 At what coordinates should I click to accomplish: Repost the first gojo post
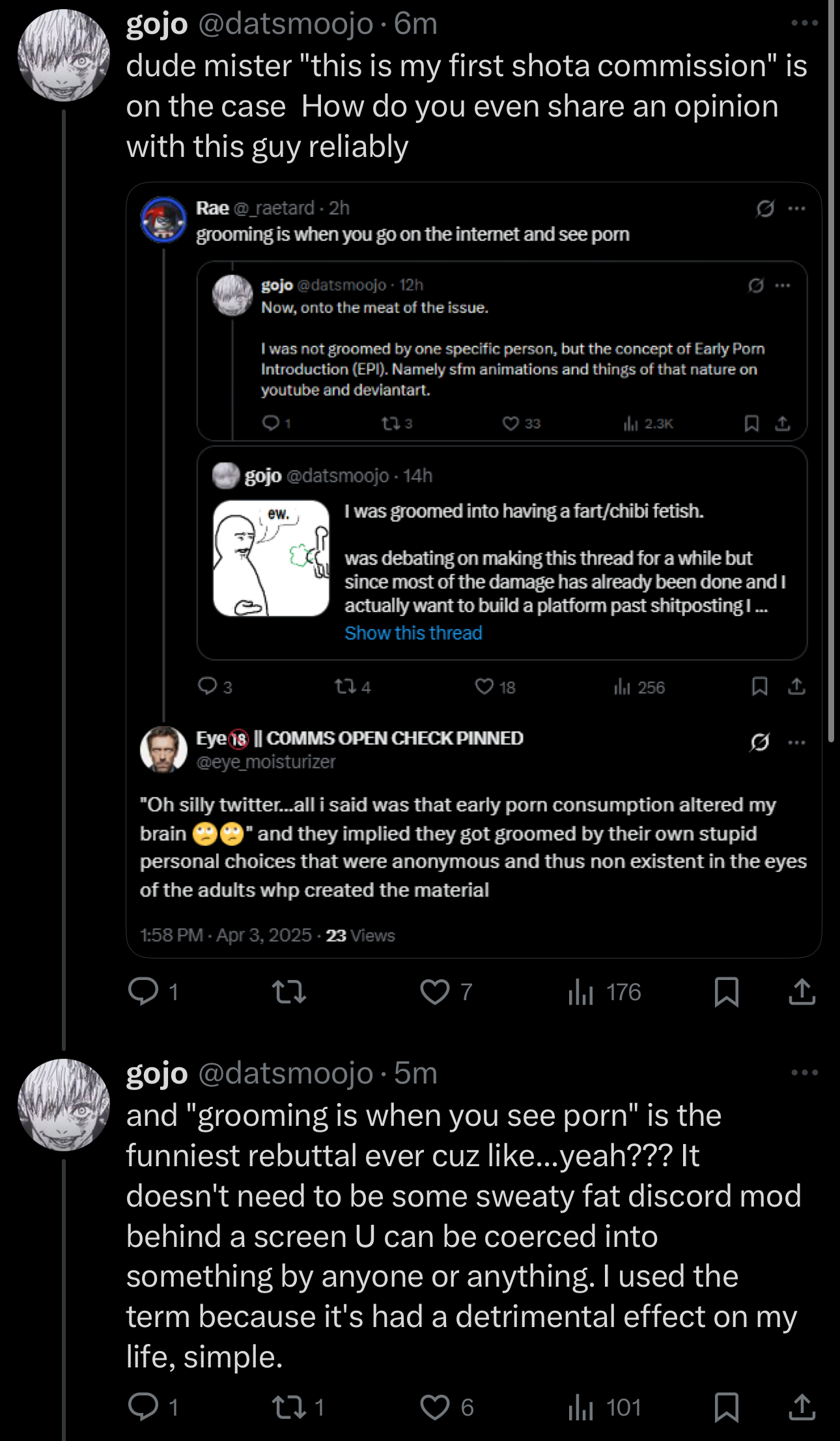pyautogui.click(x=288, y=992)
